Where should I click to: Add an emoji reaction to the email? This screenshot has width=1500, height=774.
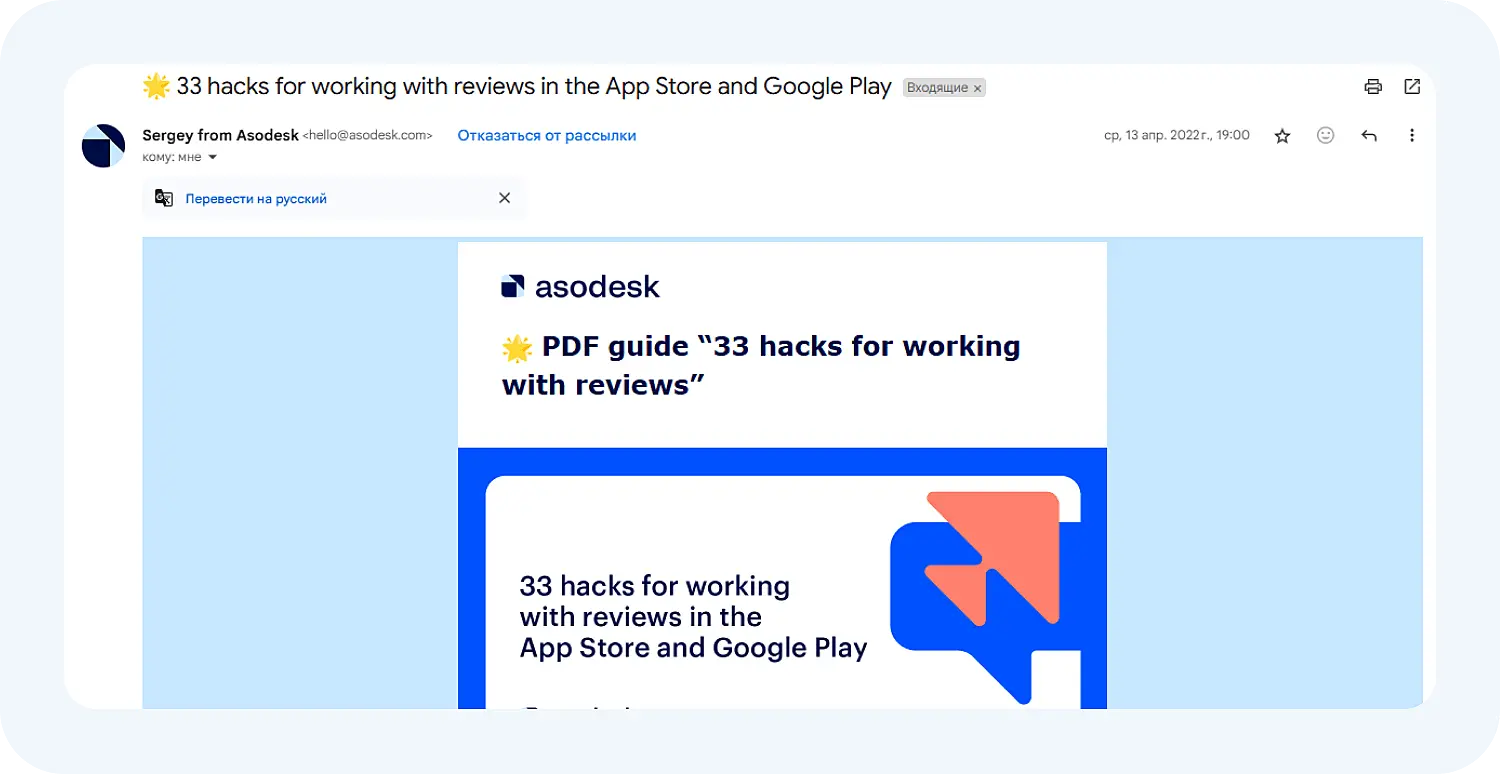1325,136
